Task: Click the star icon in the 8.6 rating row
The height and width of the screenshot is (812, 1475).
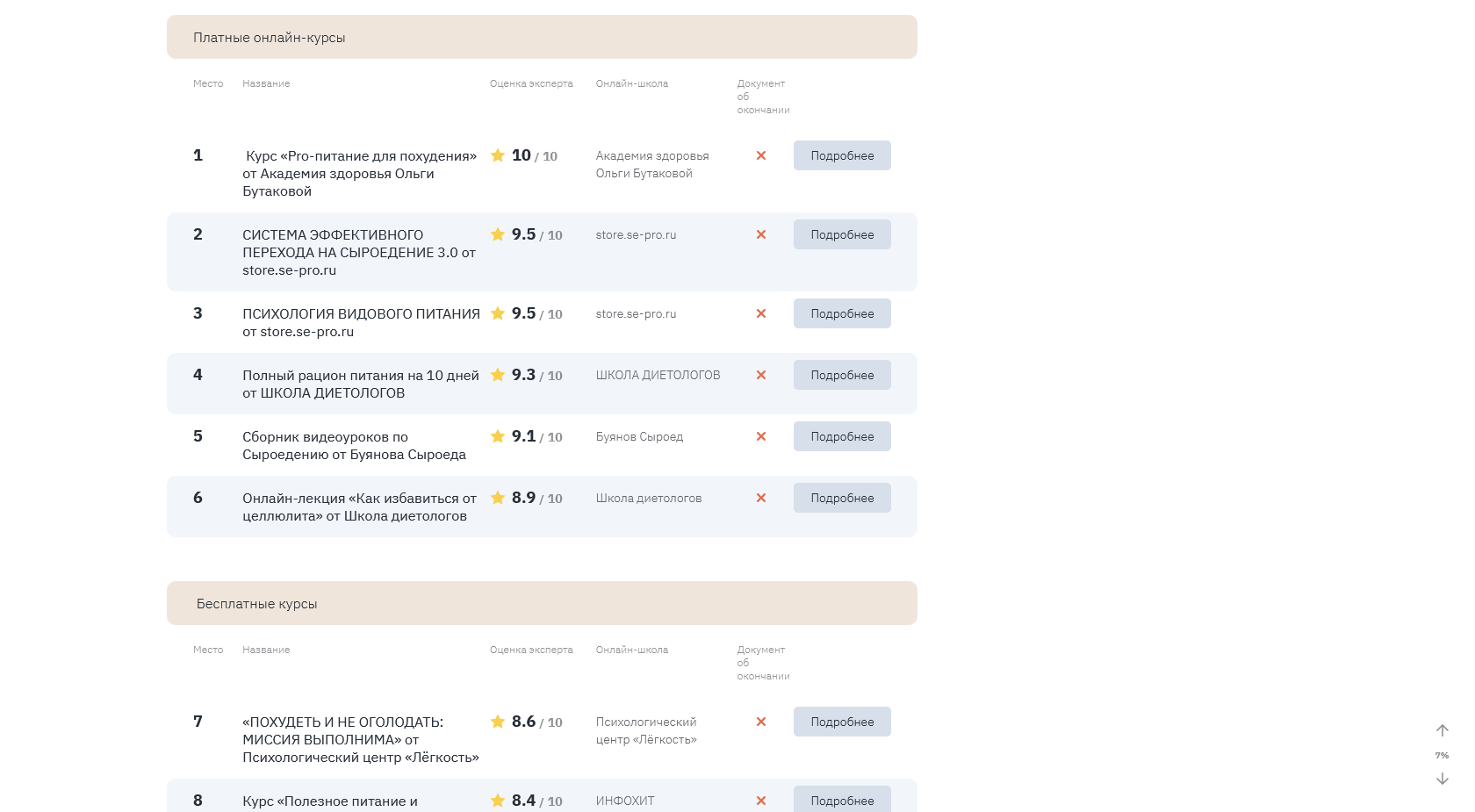Action: (x=498, y=722)
